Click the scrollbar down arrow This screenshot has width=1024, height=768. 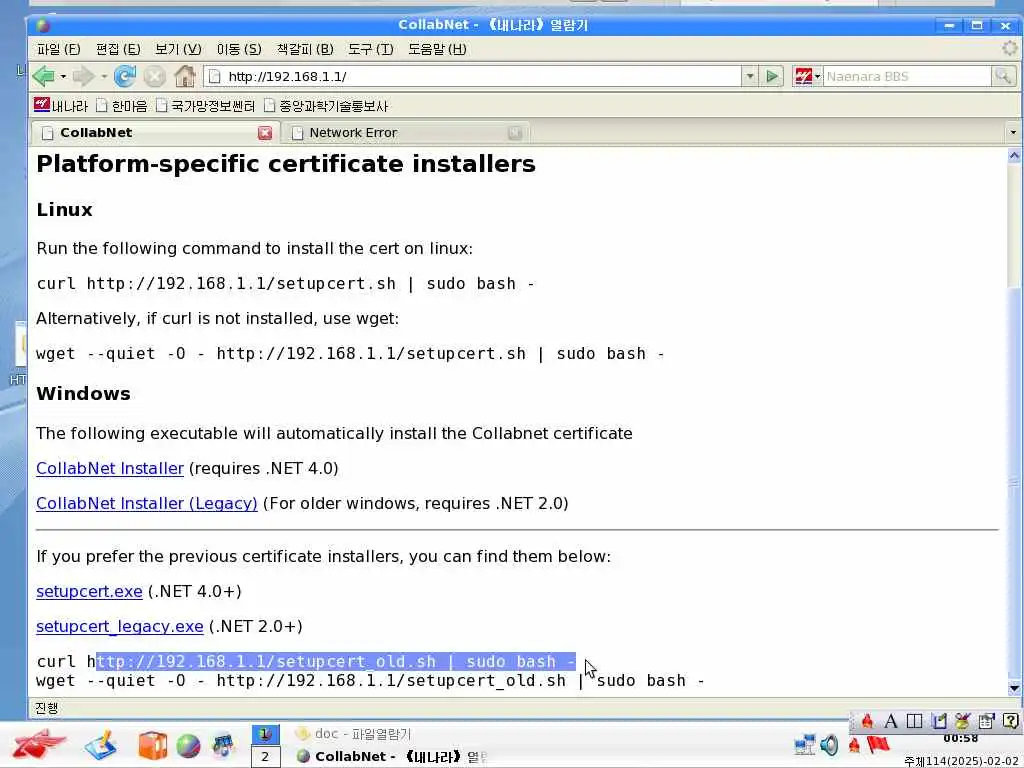1014,688
